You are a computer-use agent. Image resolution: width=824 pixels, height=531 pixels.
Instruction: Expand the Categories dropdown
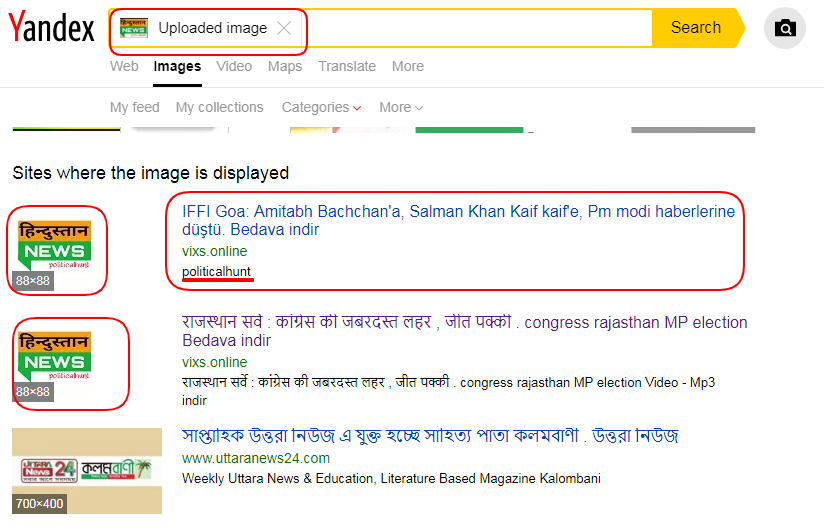coord(321,107)
